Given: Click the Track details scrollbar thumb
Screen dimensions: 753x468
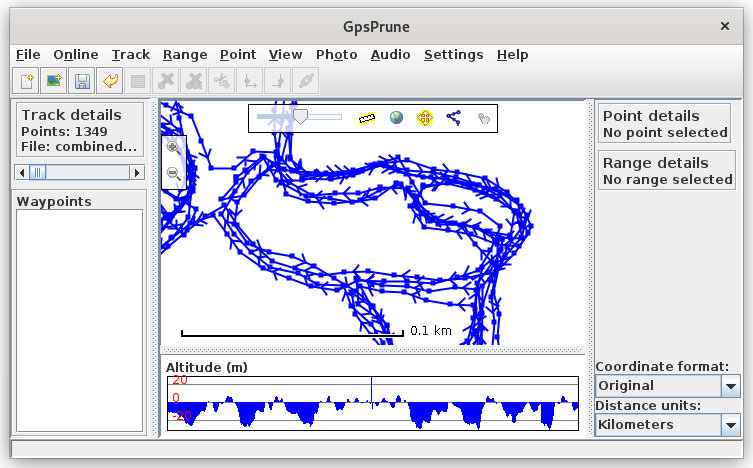Looking at the screenshot, I should tap(38, 172).
